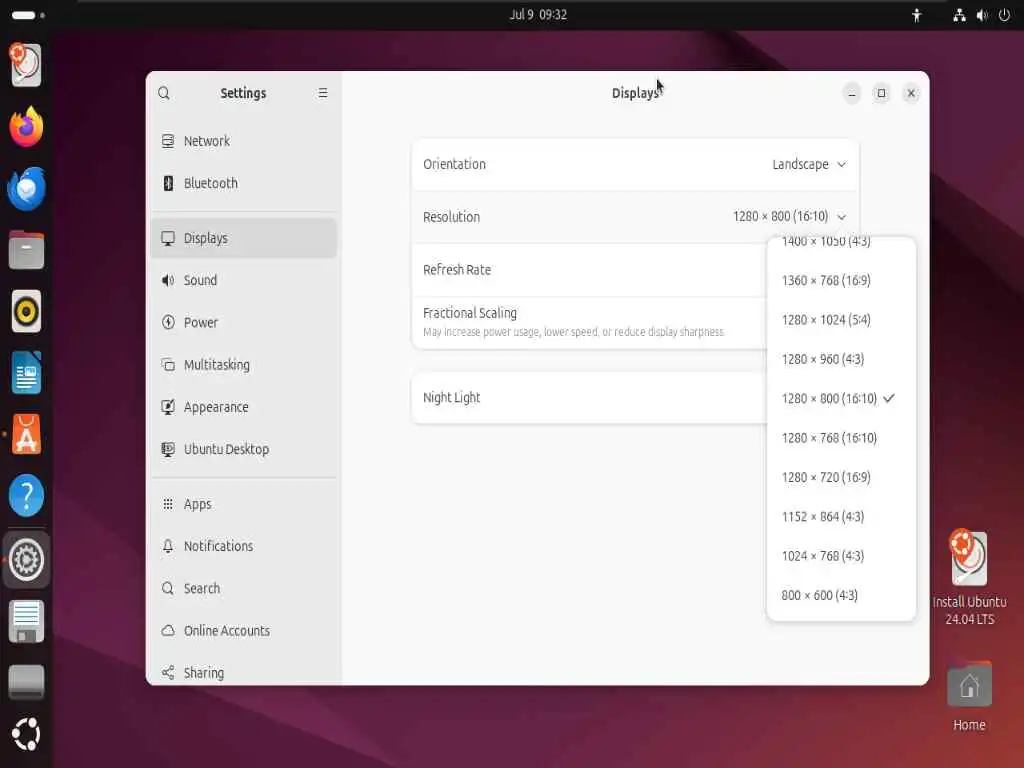Choose 1024 × 768 (4:3) resolution
Image resolution: width=1024 pixels, height=768 pixels.
[x=841, y=556]
